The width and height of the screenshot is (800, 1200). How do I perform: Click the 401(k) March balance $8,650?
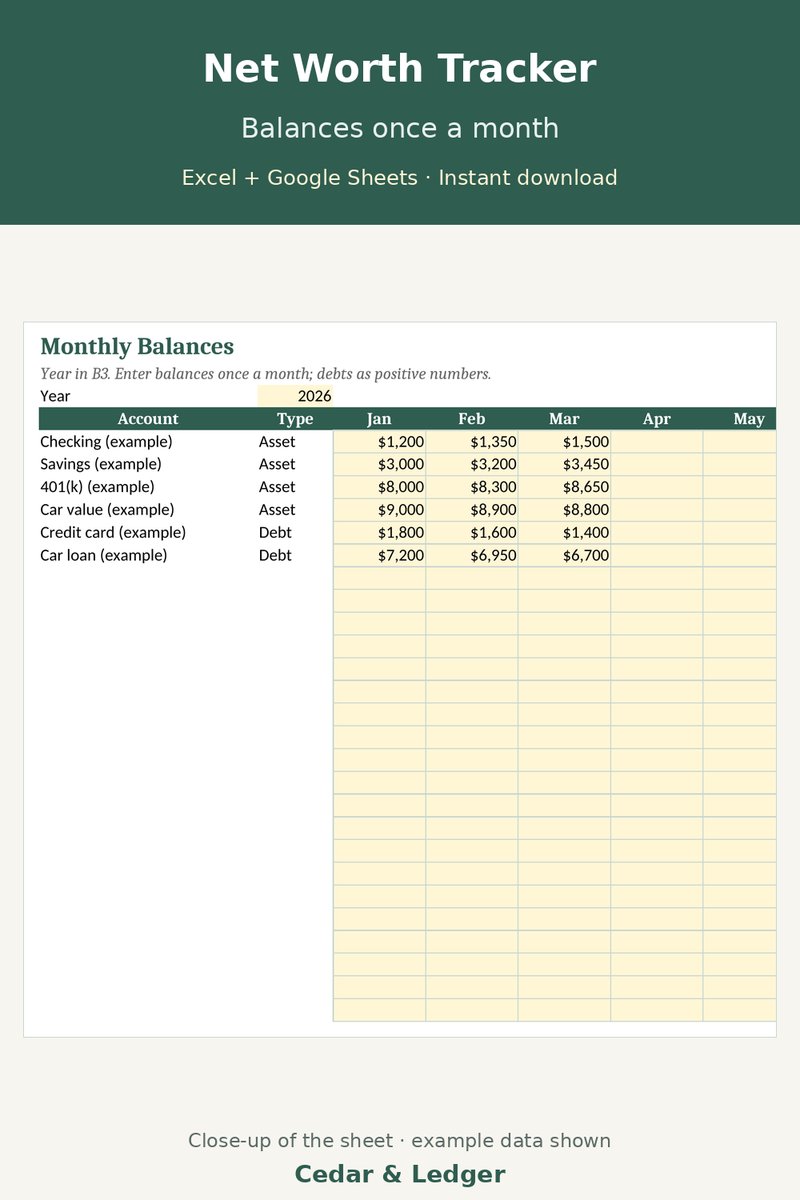click(564, 487)
